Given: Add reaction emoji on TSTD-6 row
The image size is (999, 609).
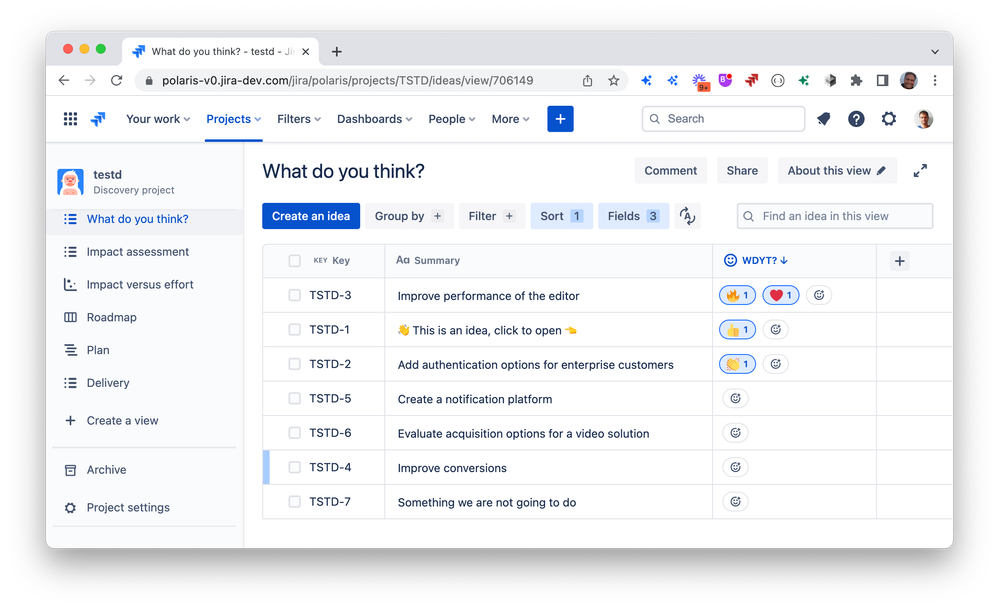Looking at the screenshot, I should click(x=735, y=433).
